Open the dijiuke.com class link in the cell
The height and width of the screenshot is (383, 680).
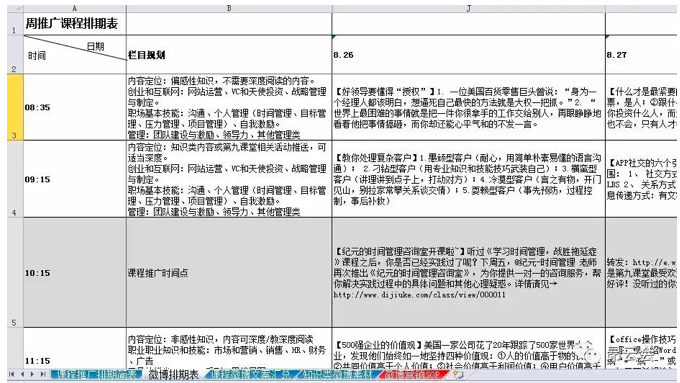pyautogui.click(x=419, y=295)
